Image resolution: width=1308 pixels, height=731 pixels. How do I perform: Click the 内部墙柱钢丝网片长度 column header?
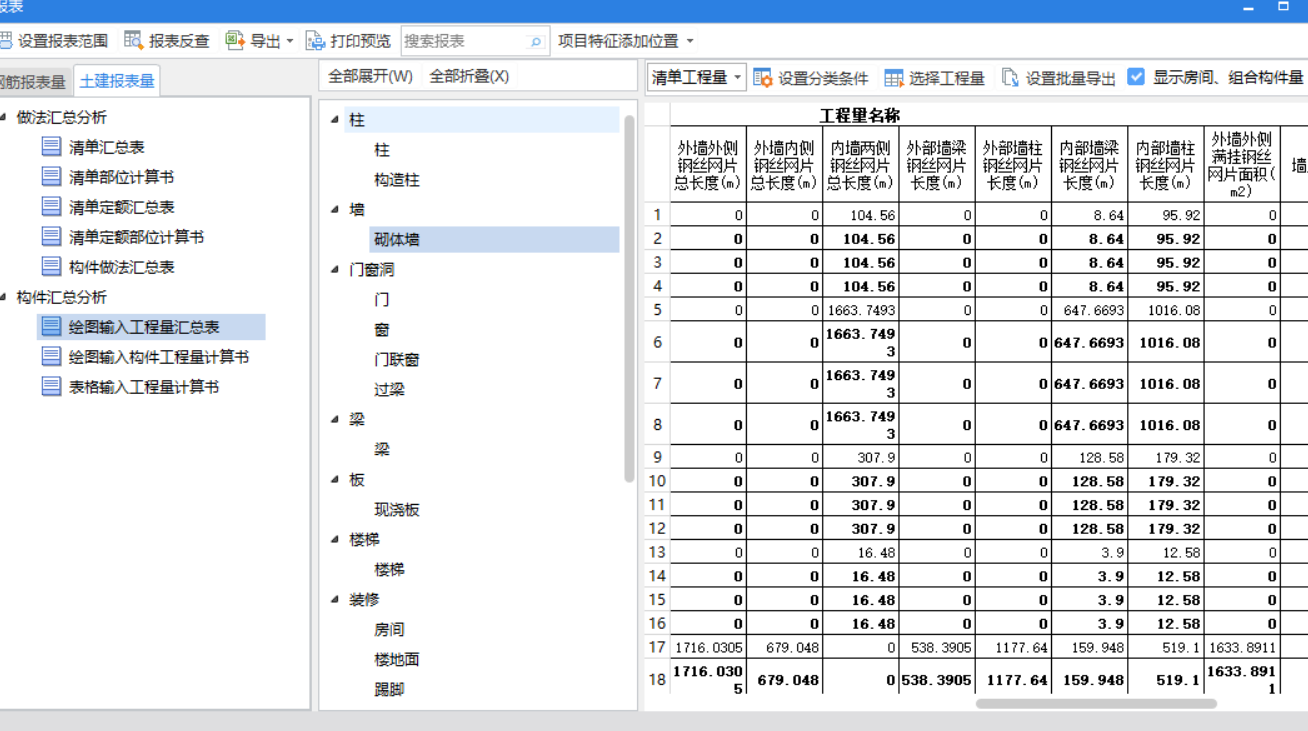[x=1165, y=164]
